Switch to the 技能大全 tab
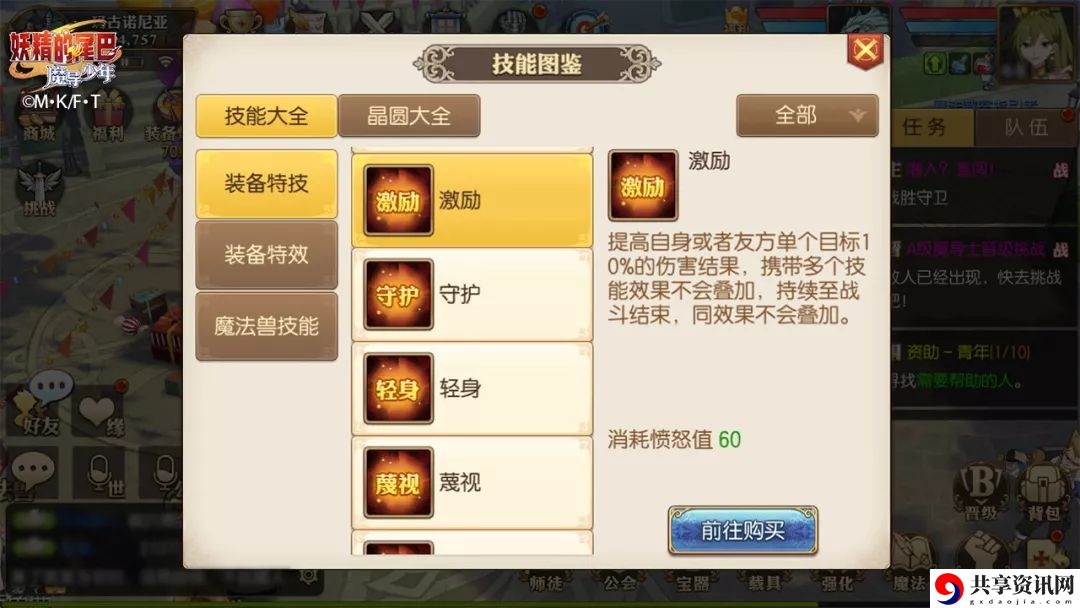The width and height of the screenshot is (1080, 608). pos(267,116)
